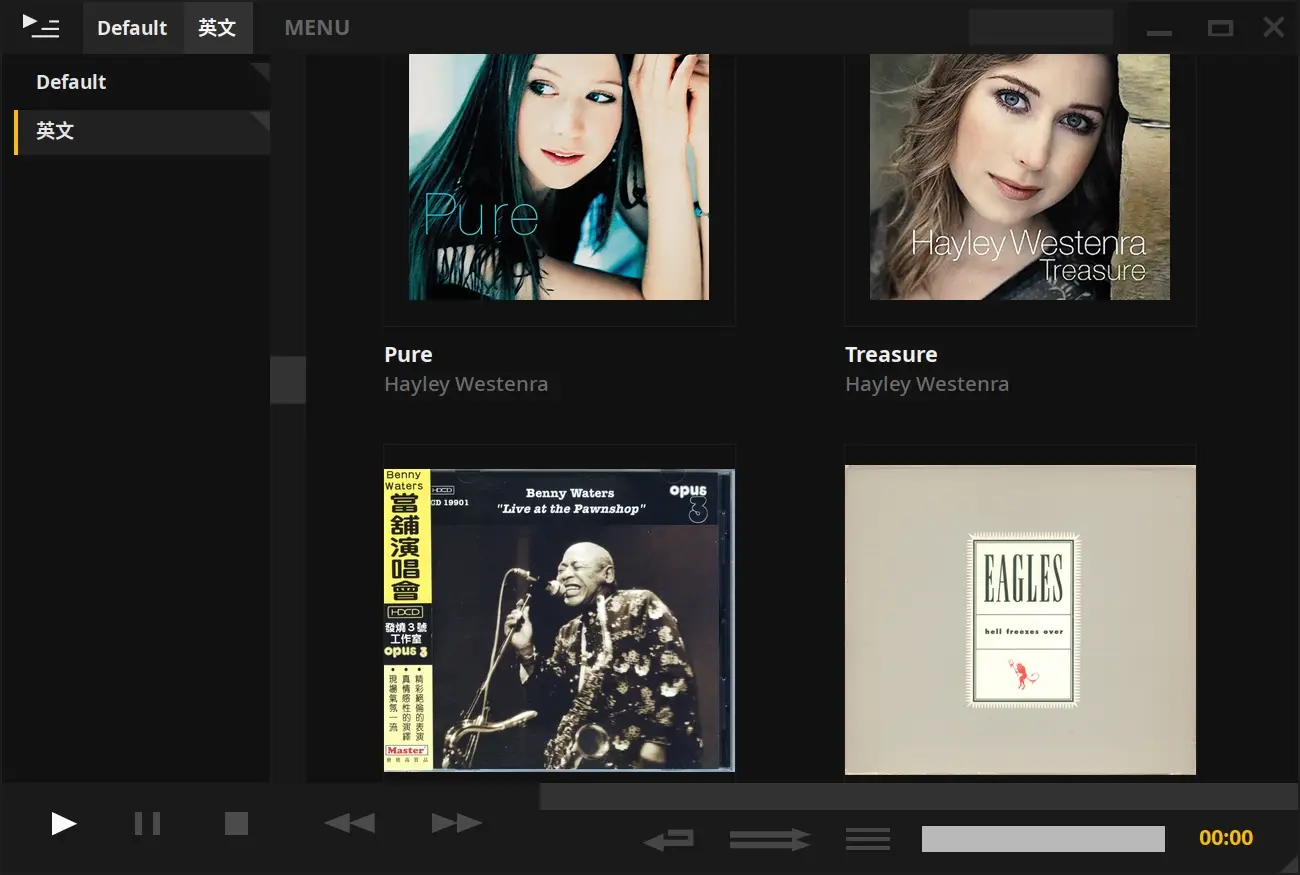Screen dimensions: 1300x875
Task: Start playback with the Play button
Action: [x=64, y=823]
